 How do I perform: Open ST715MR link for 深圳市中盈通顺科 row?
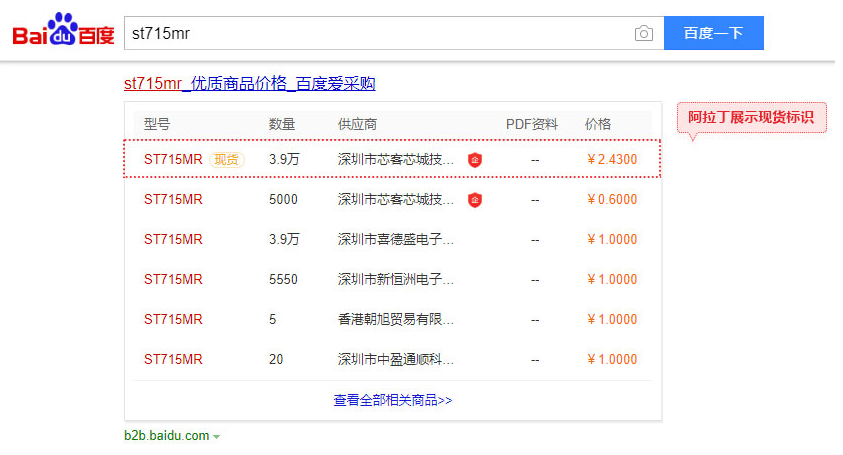click(173, 359)
